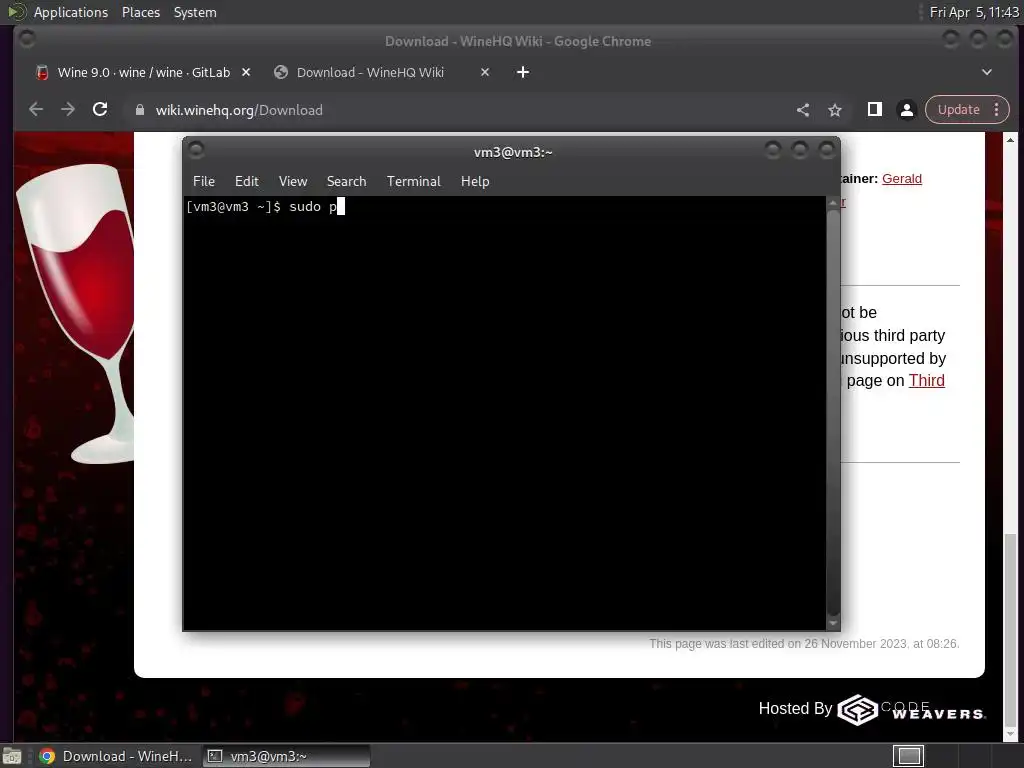Click terminal window menu button at title left
The image size is (1024, 768).
[196, 150]
